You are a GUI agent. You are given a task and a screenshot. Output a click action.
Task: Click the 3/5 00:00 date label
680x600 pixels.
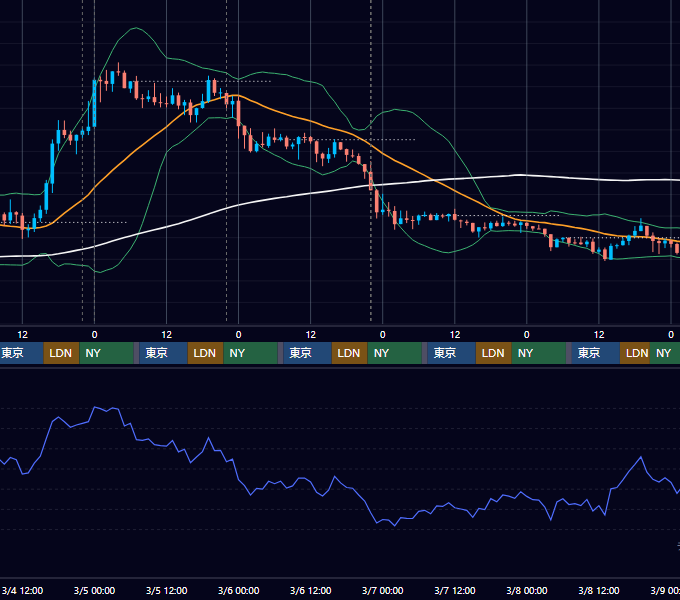pos(94,591)
